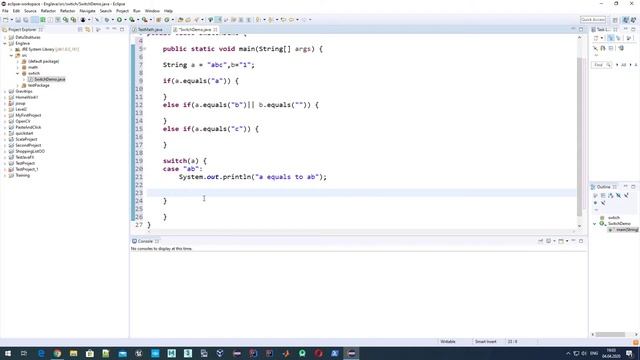Select SwitchDemo.java in Project Explorer
Viewport: 640px width, 360px height.
click(47, 79)
